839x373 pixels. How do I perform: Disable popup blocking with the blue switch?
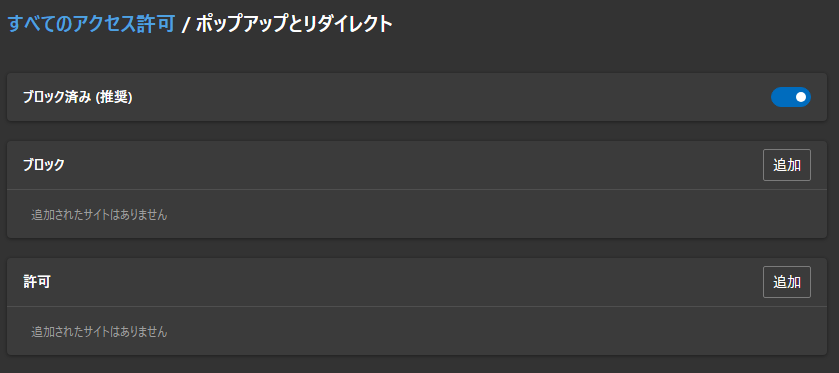tap(790, 97)
